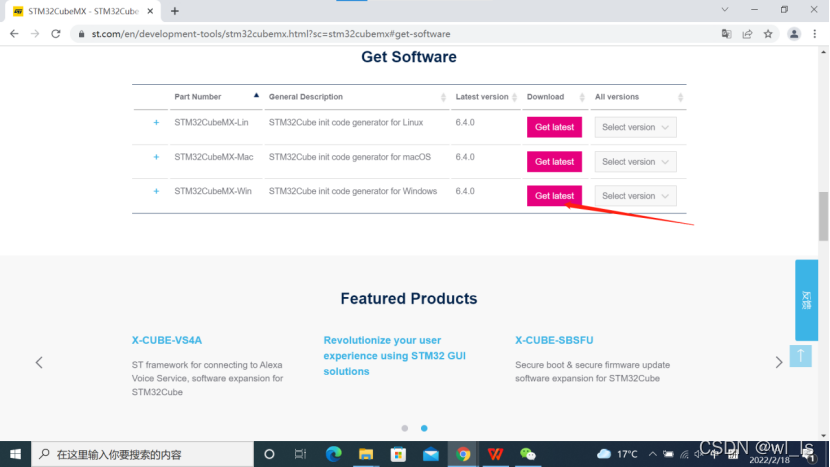Go back to the previous page
The image size is (830, 467).
(14, 34)
